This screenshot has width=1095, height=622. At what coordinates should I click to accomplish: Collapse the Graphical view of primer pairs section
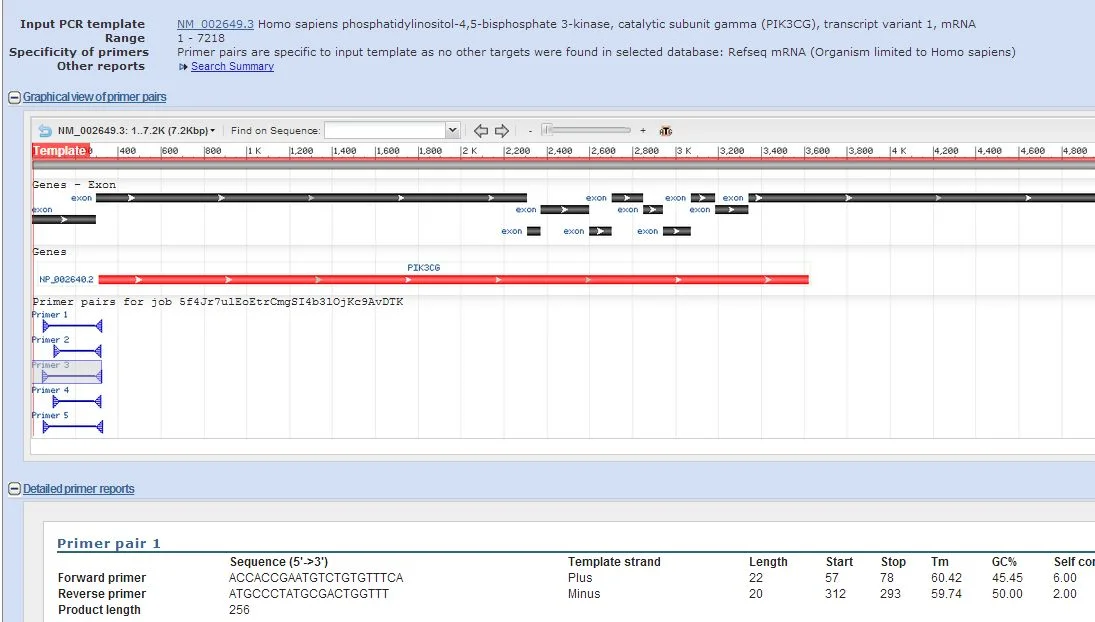point(14,98)
